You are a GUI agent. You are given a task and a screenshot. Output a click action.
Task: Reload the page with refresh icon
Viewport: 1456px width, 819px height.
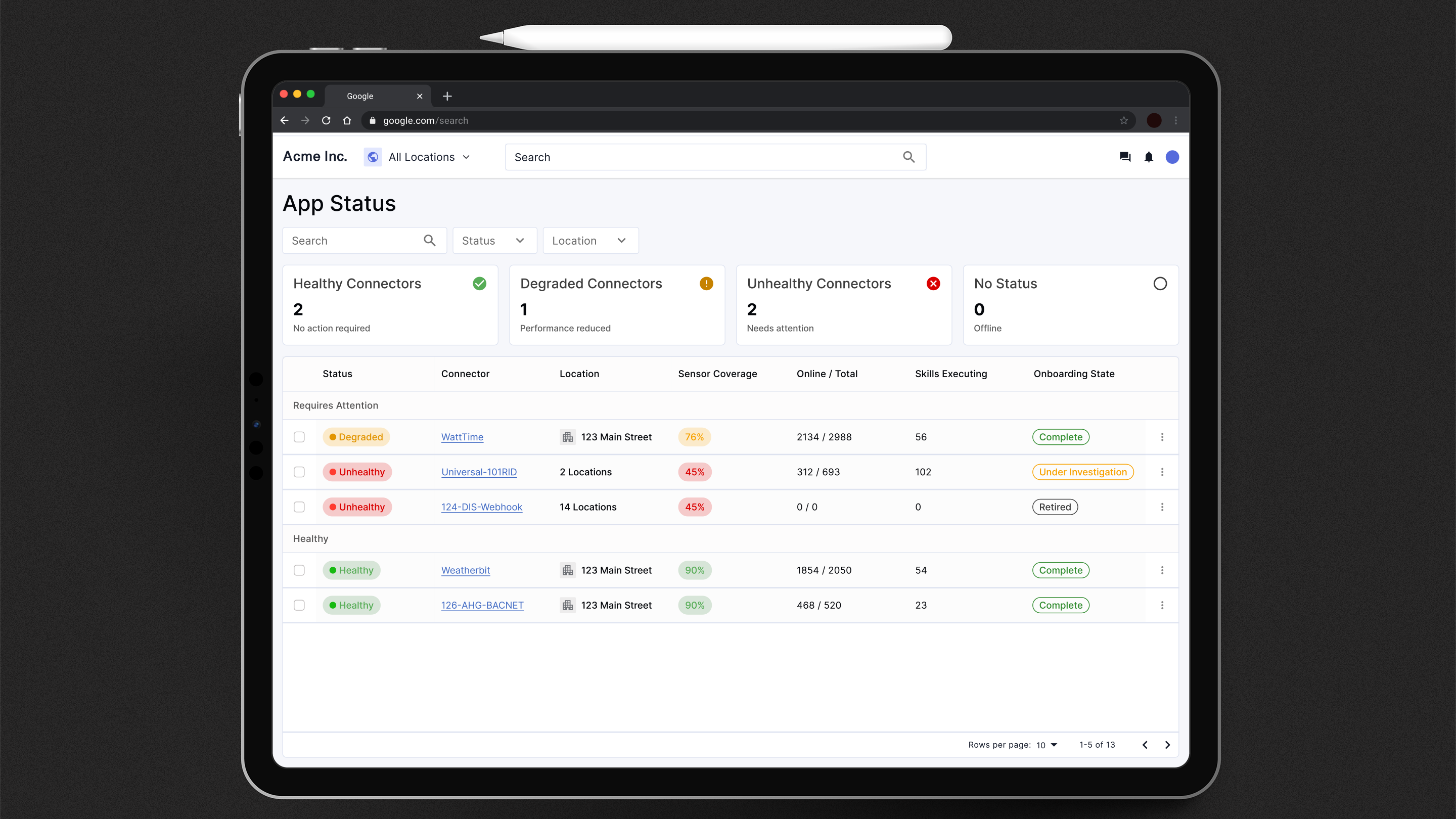coord(326,120)
